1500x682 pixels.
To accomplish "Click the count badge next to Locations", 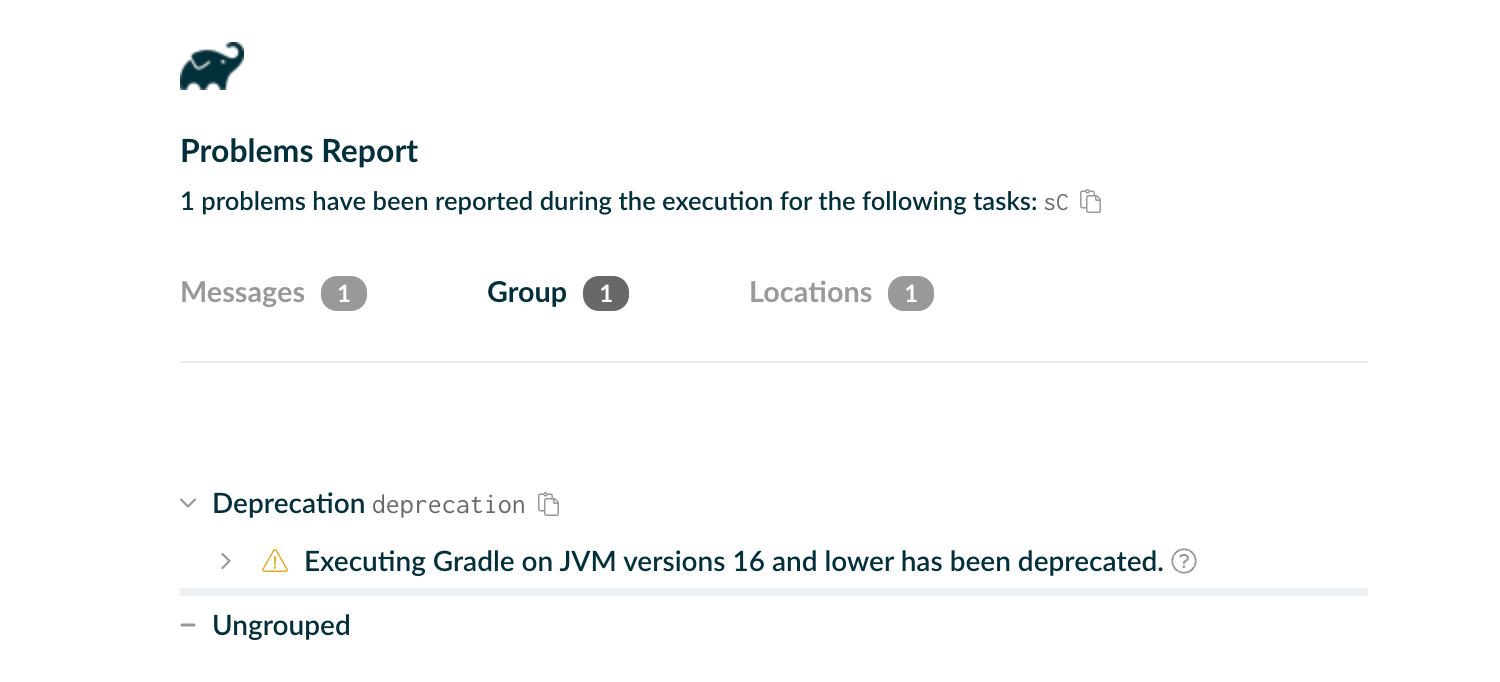I will (910, 292).
